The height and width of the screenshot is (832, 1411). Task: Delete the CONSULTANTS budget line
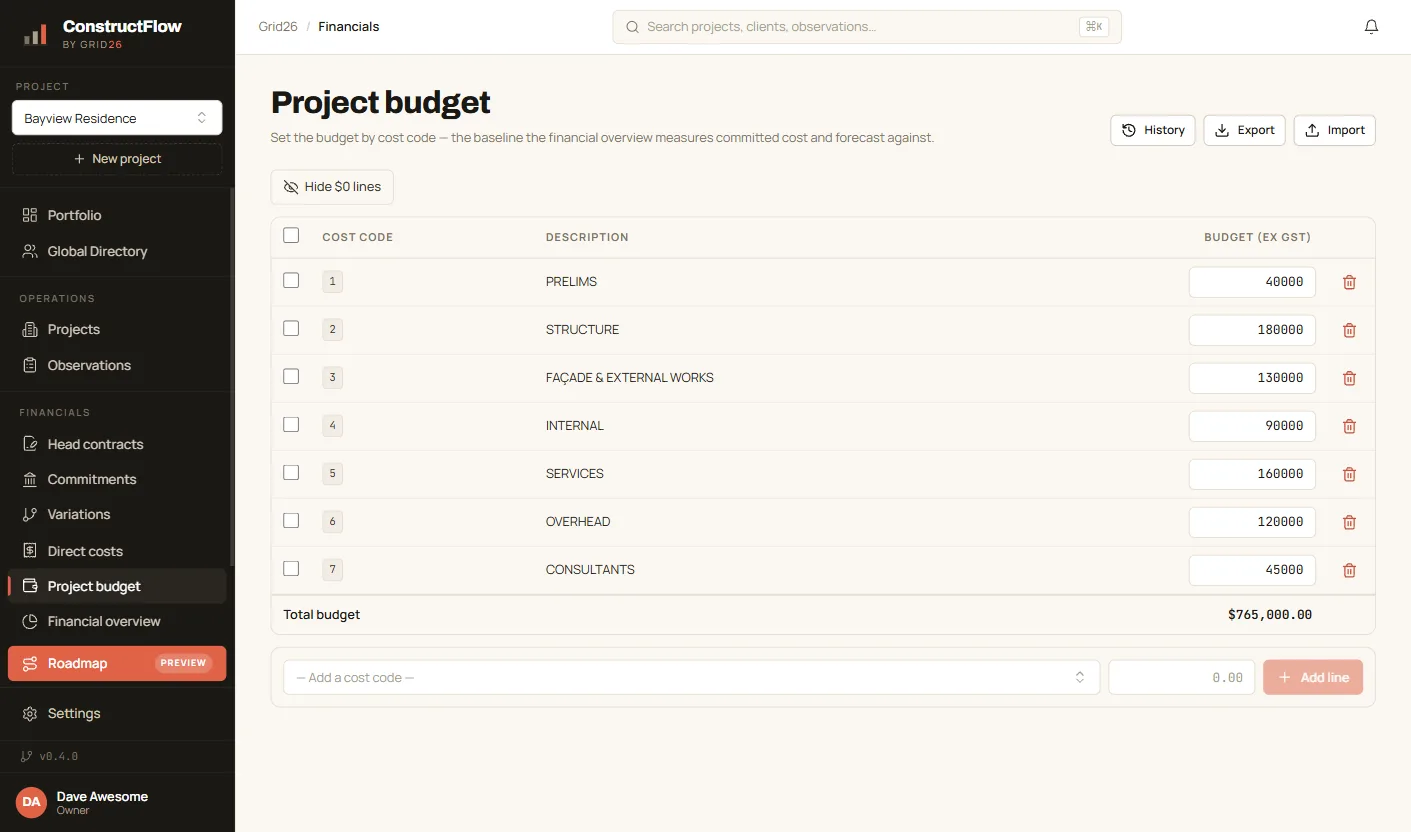point(1349,570)
